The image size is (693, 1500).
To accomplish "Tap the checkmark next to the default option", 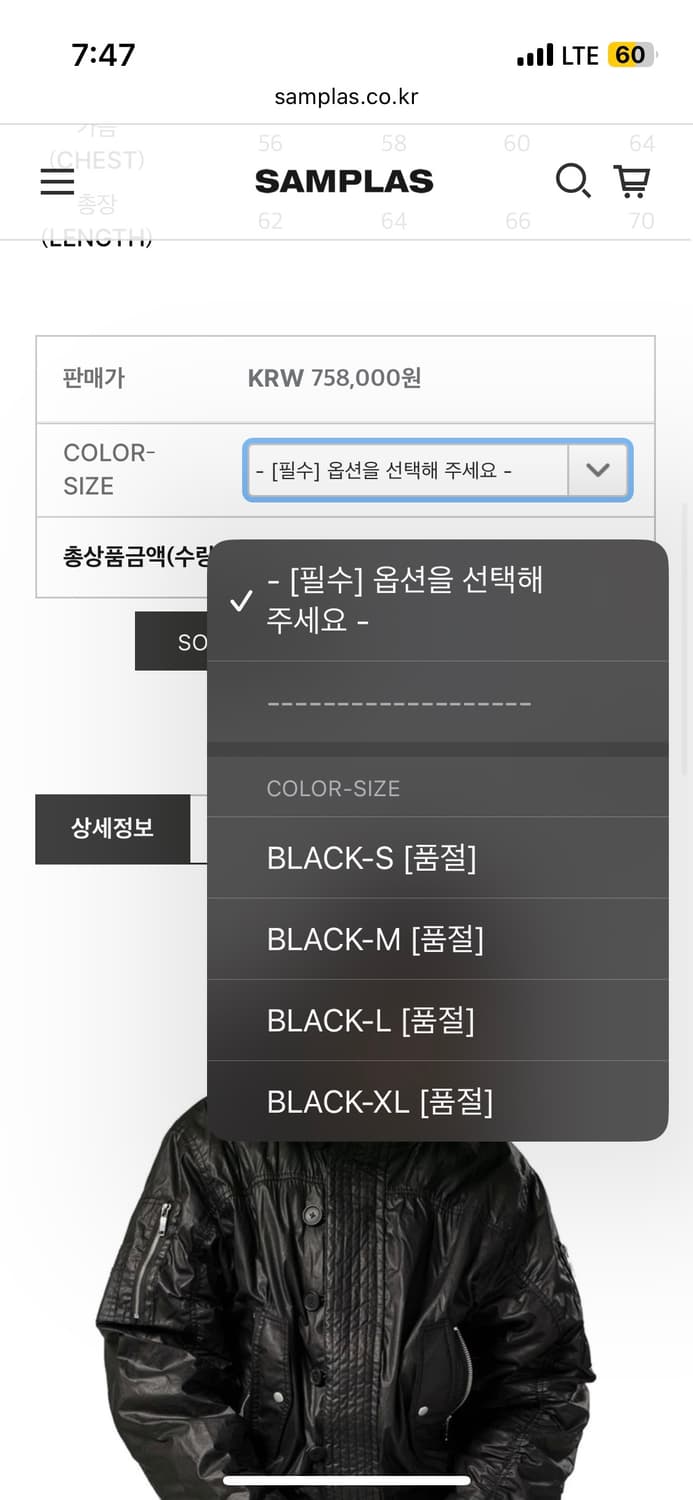I will (x=240, y=601).
